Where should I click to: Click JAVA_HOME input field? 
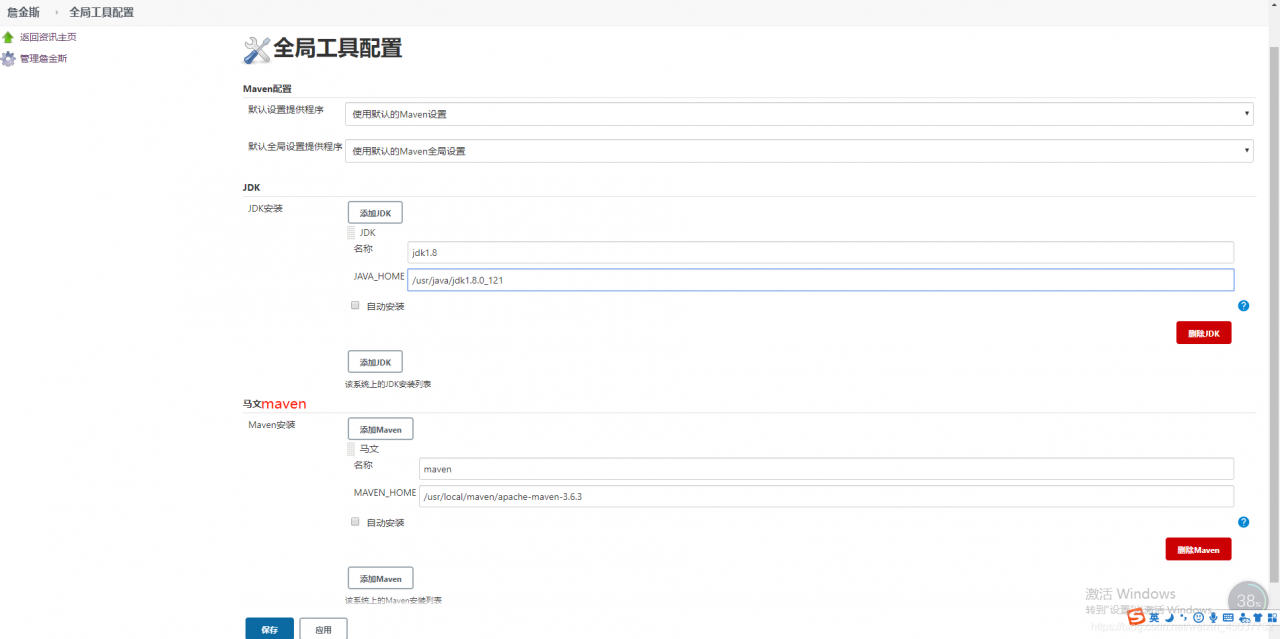click(x=820, y=280)
